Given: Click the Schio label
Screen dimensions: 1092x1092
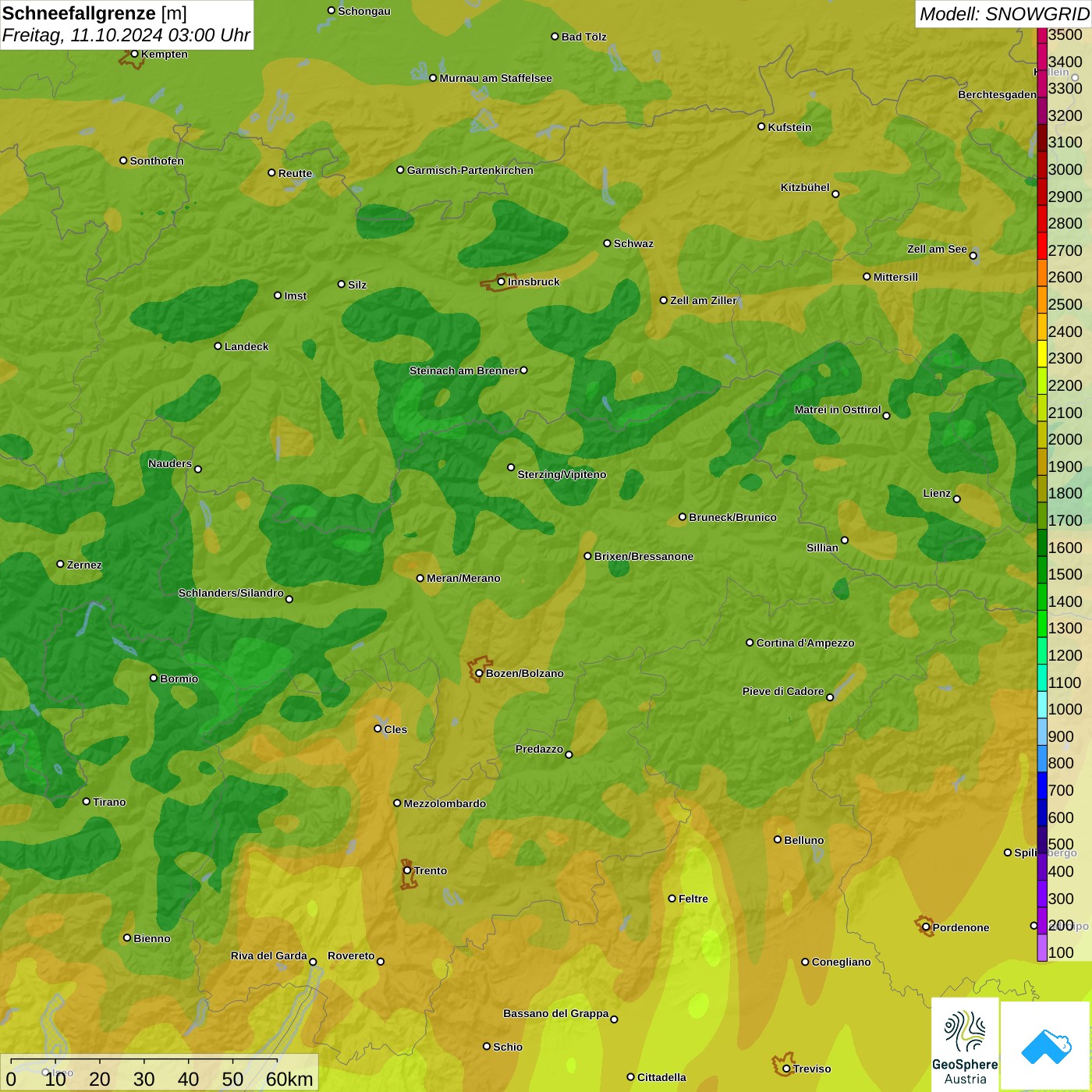Looking at the screenshot, I should tap(508, 1047).
